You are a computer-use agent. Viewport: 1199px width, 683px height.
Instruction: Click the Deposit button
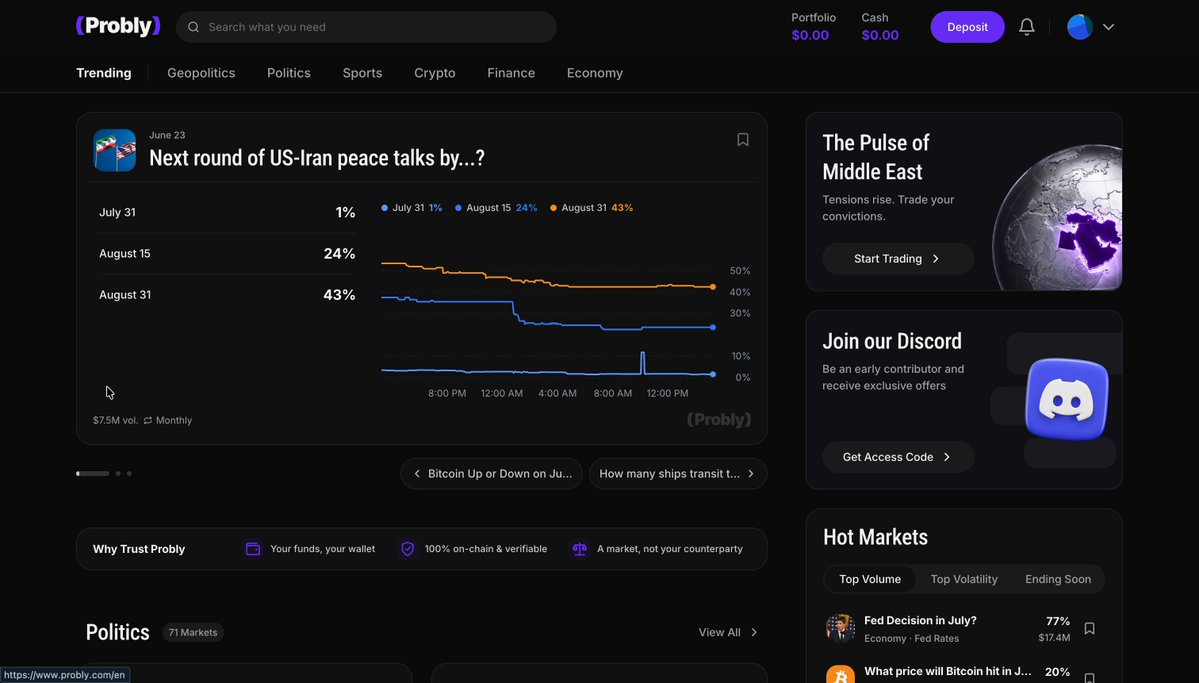[967, 27]
